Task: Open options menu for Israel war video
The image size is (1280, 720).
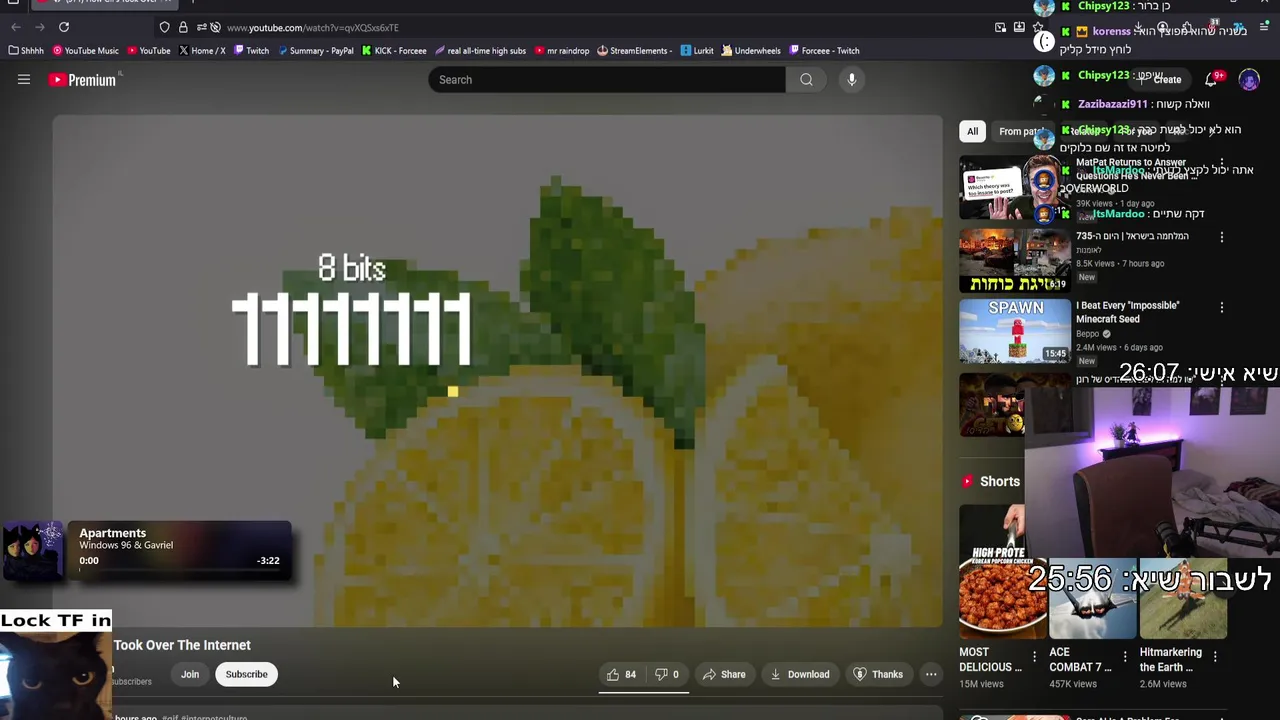Action: point(1221,237)
